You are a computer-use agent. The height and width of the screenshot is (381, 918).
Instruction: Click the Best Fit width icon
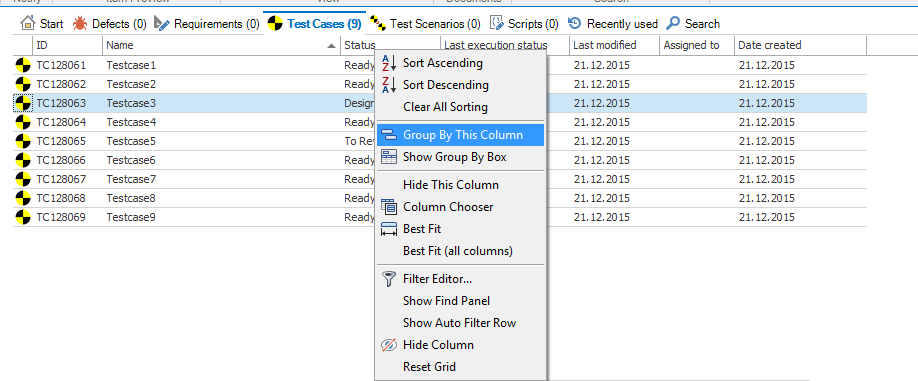point(389,229)
